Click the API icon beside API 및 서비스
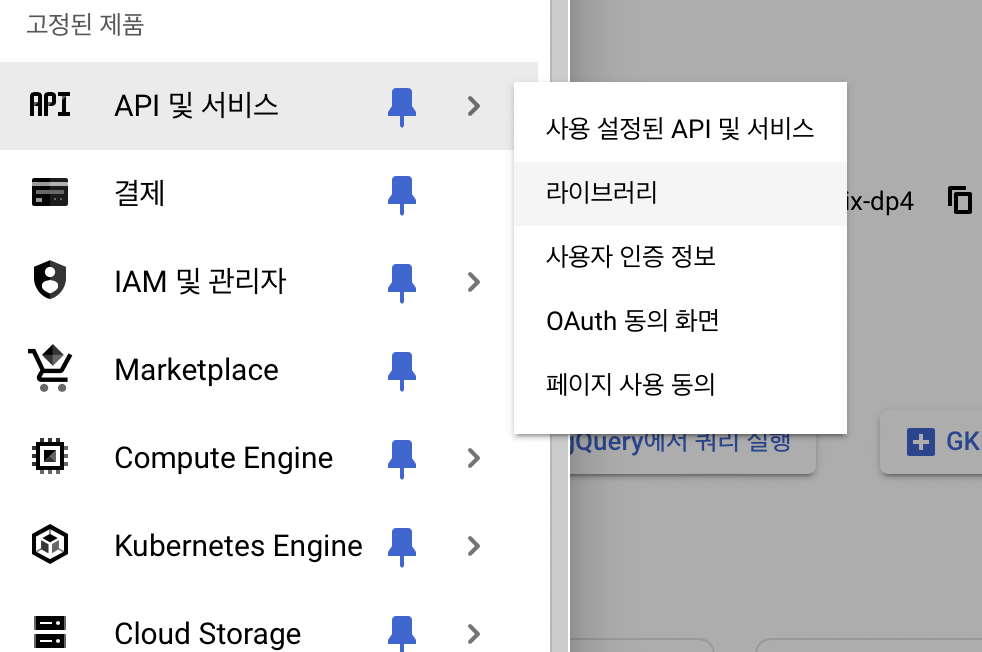The width and height of the screenshot is (982, 652). [x=49, y=105]
